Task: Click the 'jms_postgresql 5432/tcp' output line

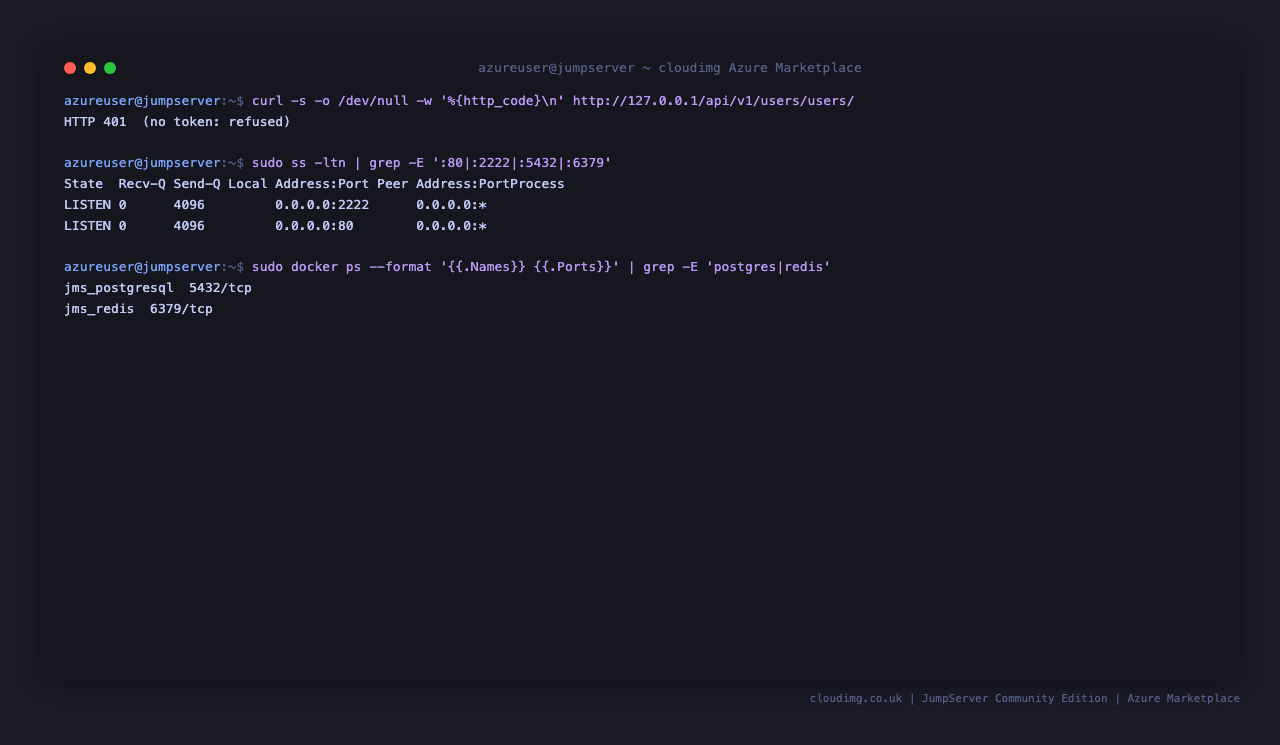Action: (158, 288)
